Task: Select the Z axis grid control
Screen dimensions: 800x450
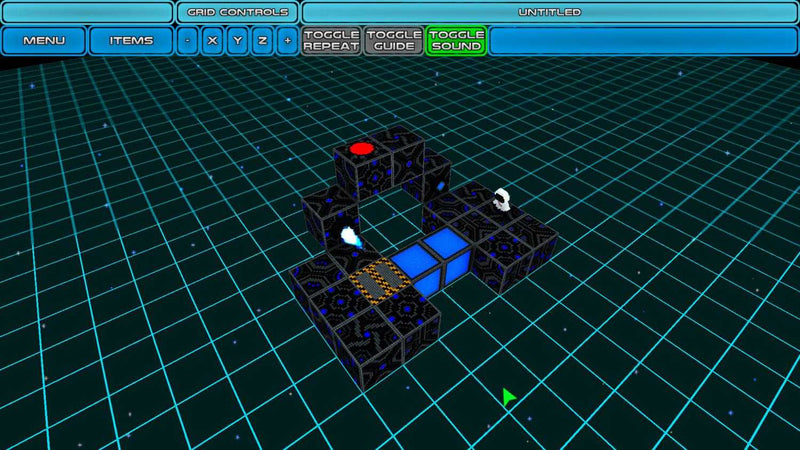Action: coord(262,40)
